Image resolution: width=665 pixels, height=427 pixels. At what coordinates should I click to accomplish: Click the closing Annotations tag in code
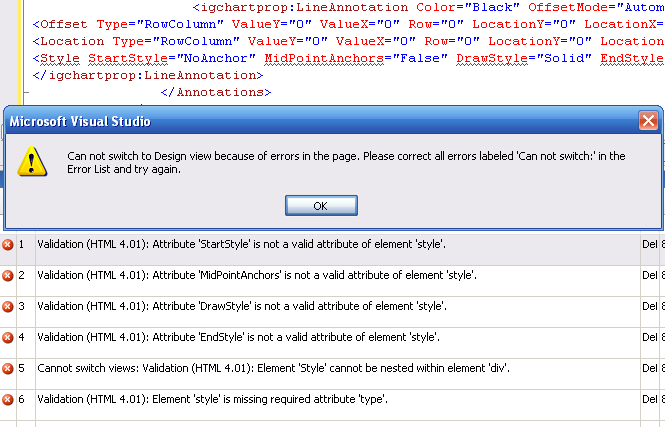pyautogui.click(x=216, y=92)
